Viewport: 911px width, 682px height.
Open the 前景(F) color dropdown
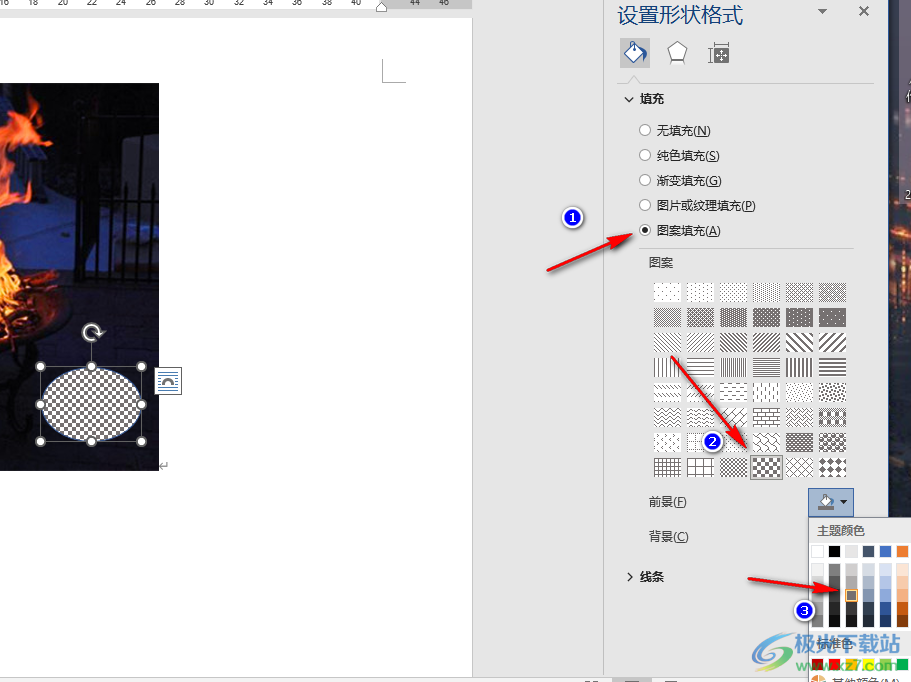(831, 502)
